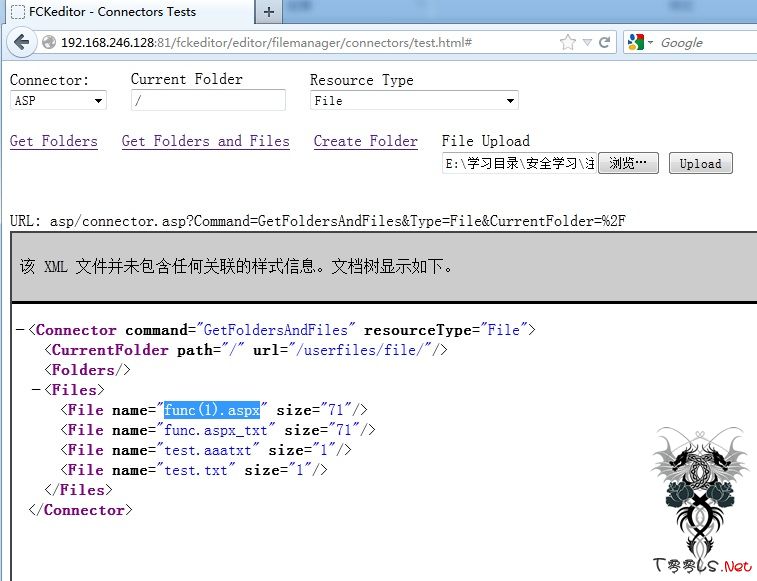
Task: Click the test.txt file name
Action: tap(196, 470)
